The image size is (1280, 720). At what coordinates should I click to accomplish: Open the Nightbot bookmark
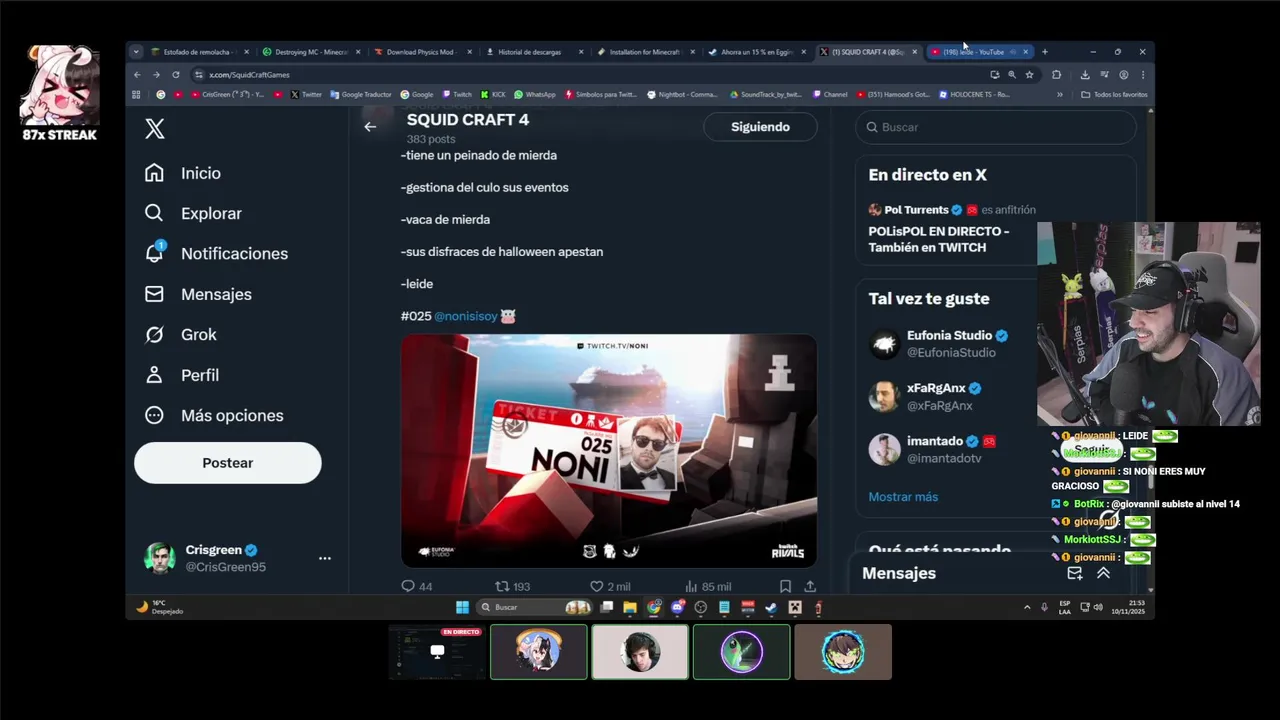[x=682, y=94]
